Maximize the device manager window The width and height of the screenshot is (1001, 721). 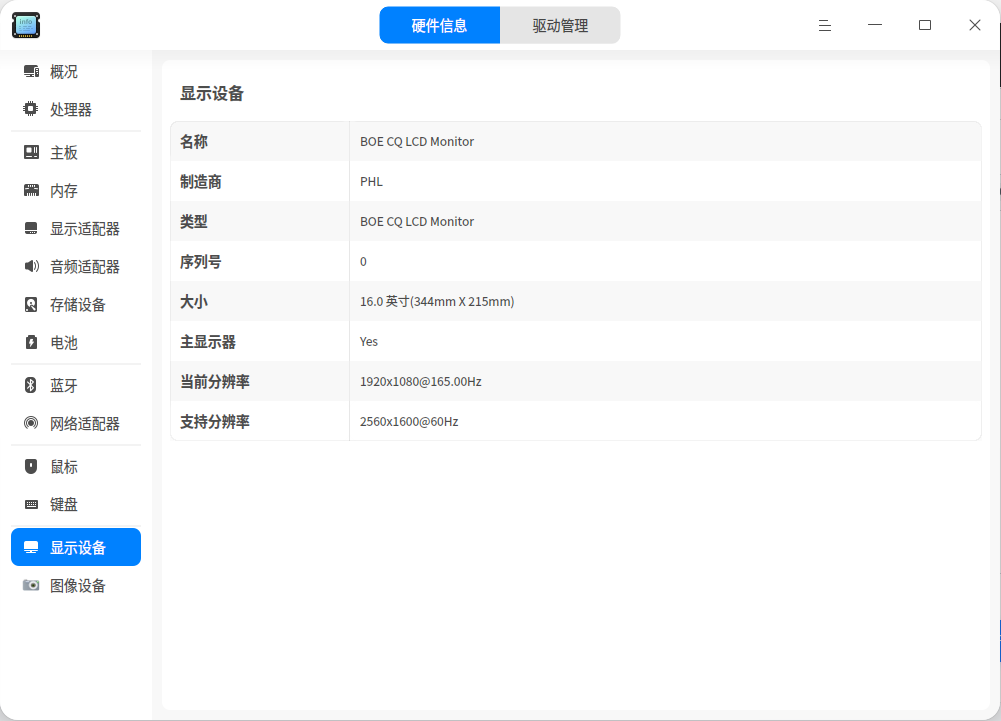click(x=924, y=26)
